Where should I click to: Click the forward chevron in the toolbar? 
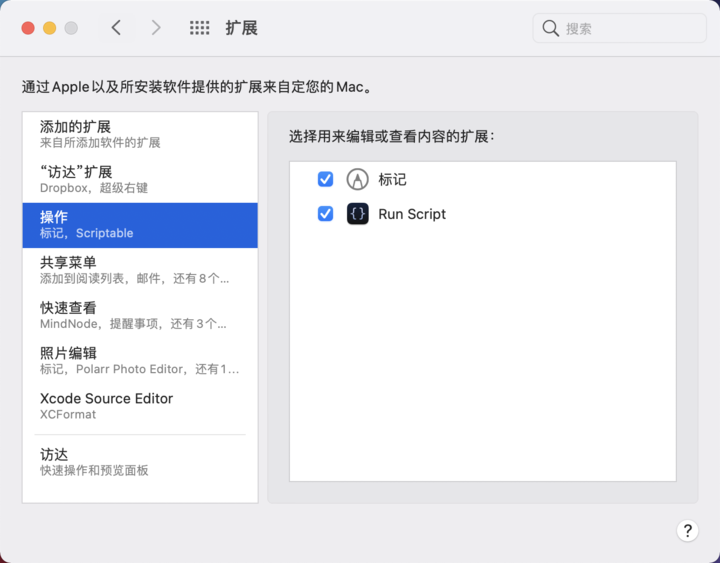point(156,28)
